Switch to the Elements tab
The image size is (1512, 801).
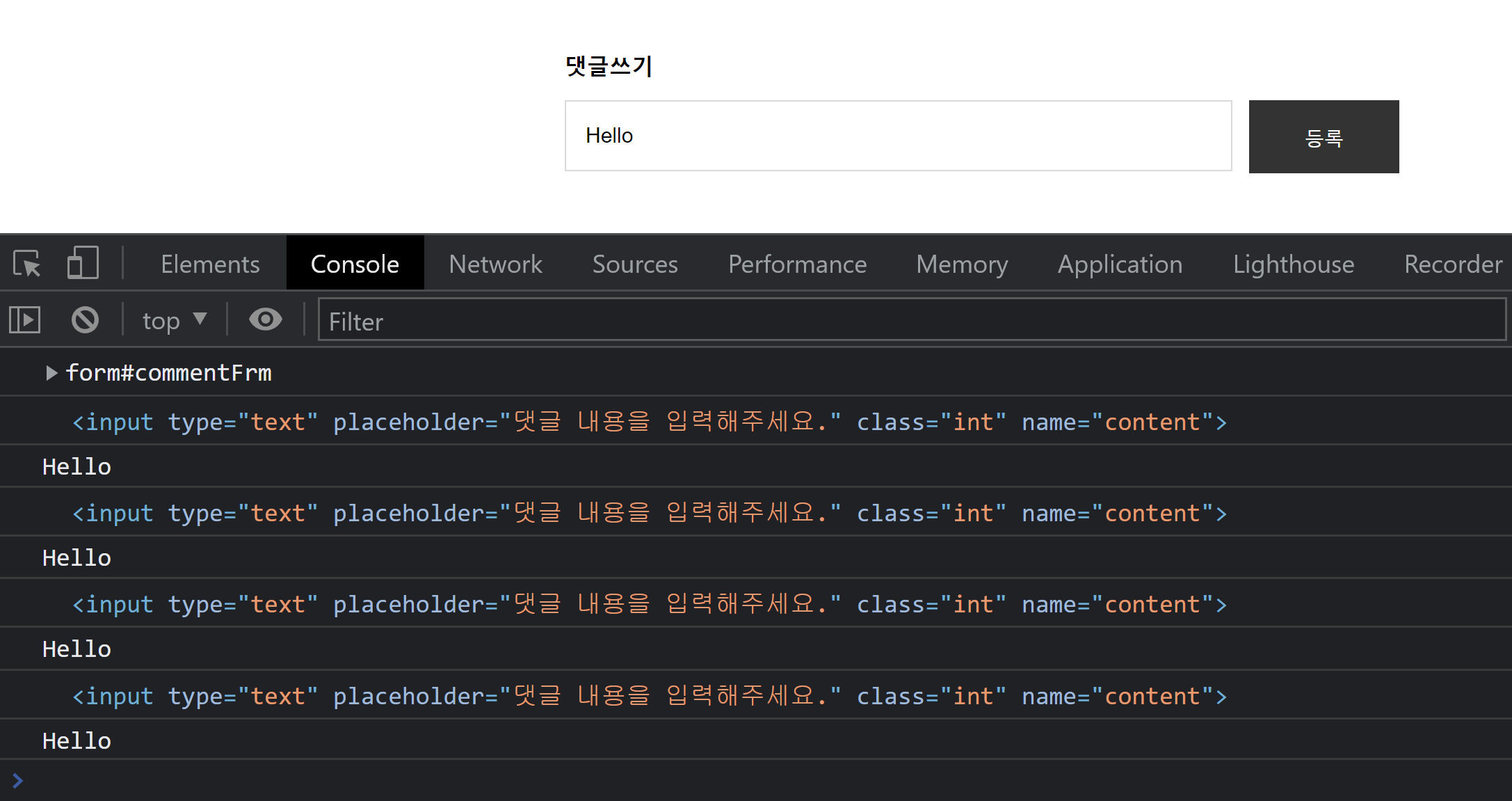(x=210, y=264)
